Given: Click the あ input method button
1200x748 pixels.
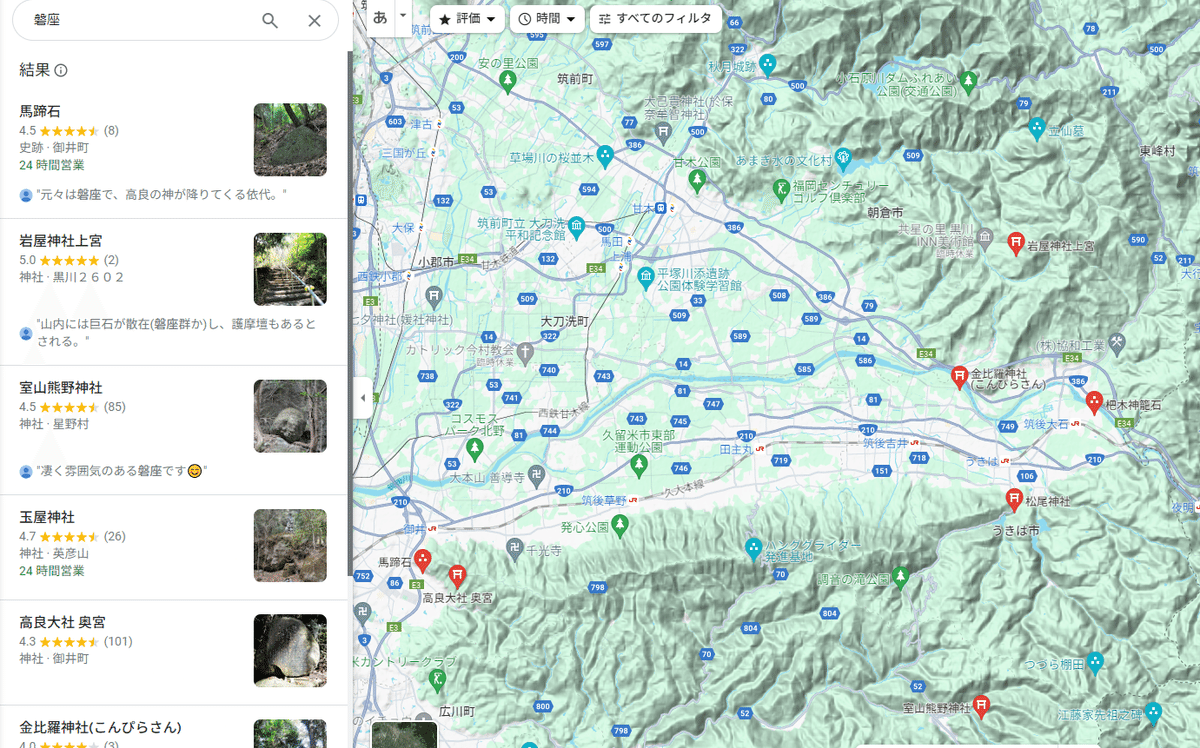Looking at the screenshot, I should [380, 17].
